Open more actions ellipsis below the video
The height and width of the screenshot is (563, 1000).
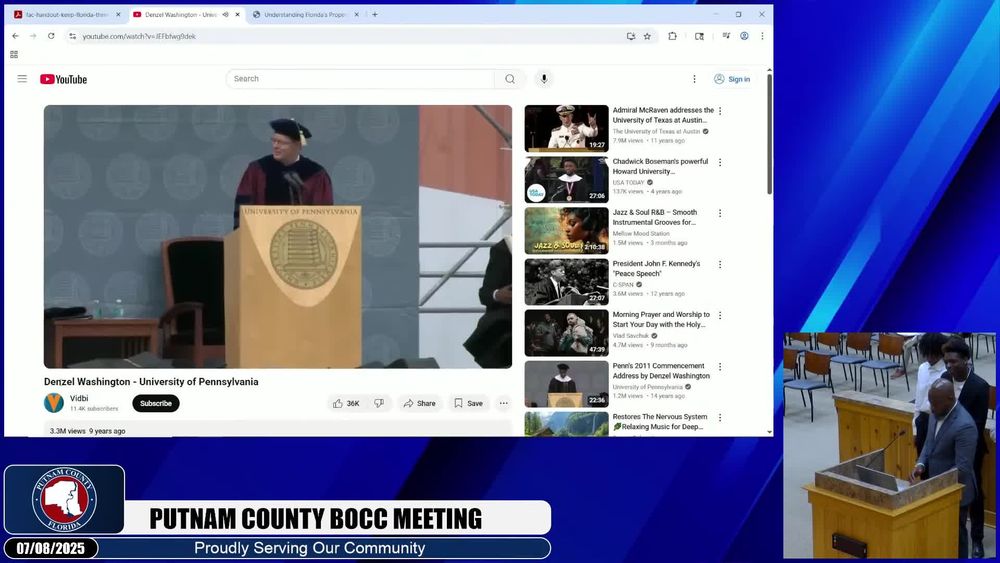click(x=504, y=404)
